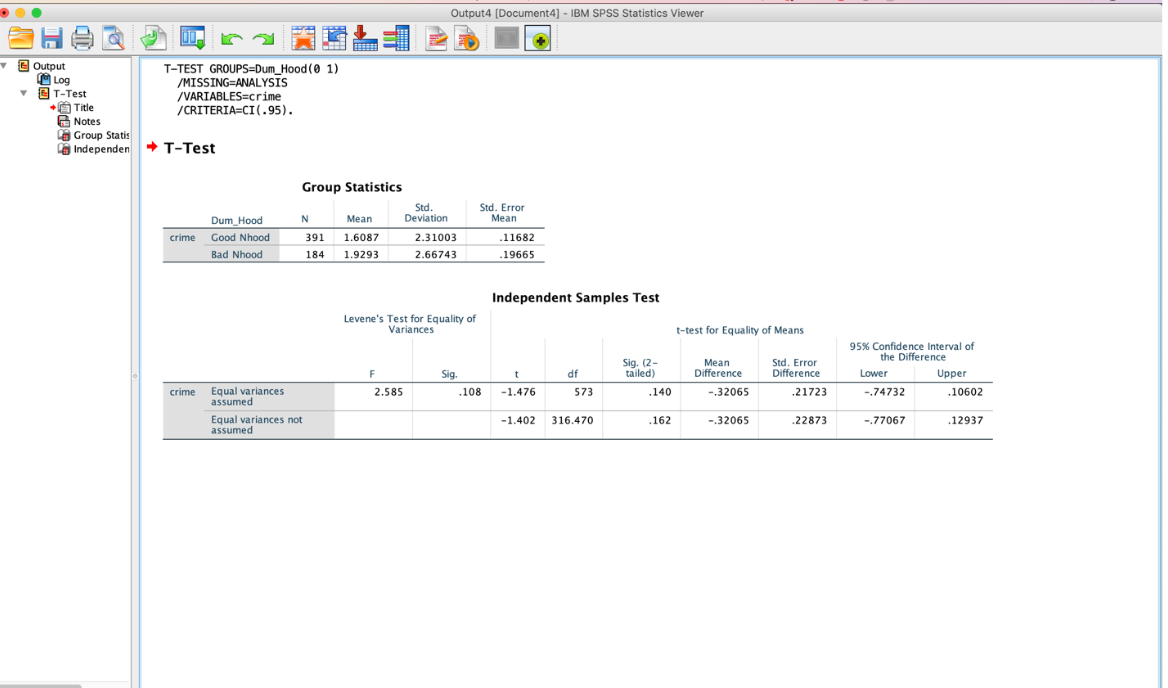Go to Data with the orange star icon
Screen dimensions: 1168x688
tap(303, 38)
